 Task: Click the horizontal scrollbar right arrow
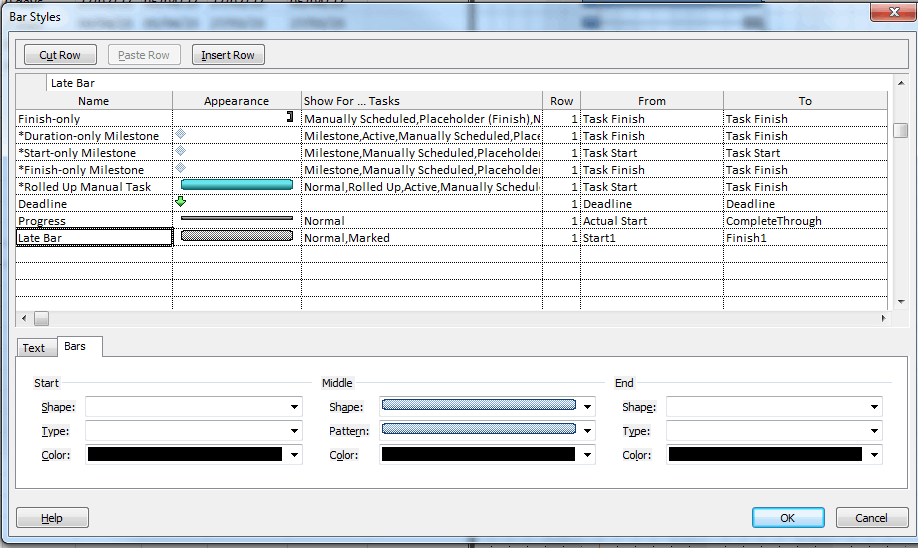883,318
